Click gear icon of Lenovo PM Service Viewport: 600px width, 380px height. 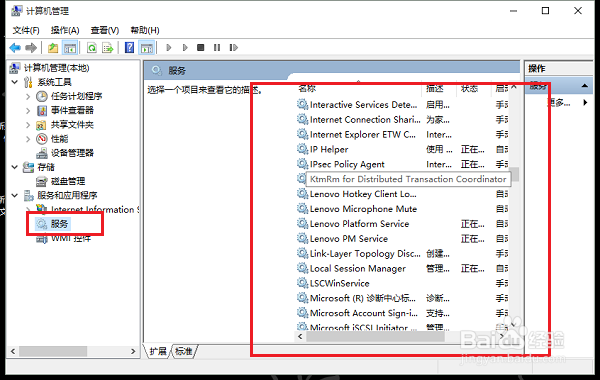[x=302, y=238]
